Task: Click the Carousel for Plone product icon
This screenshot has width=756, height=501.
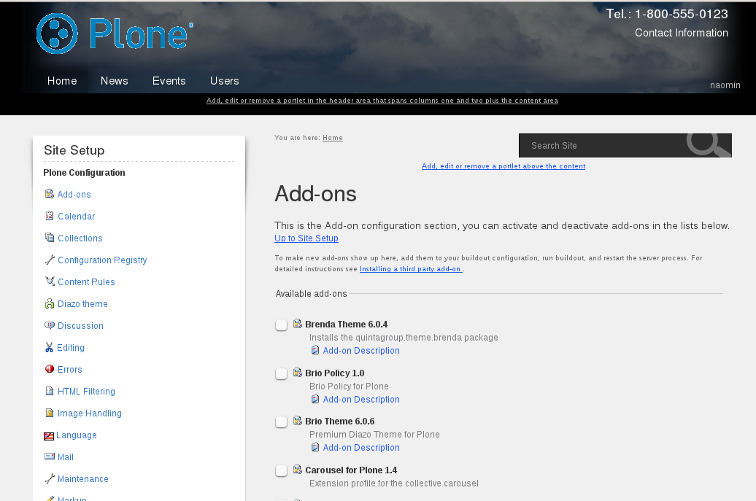Action: coord(297,469)
